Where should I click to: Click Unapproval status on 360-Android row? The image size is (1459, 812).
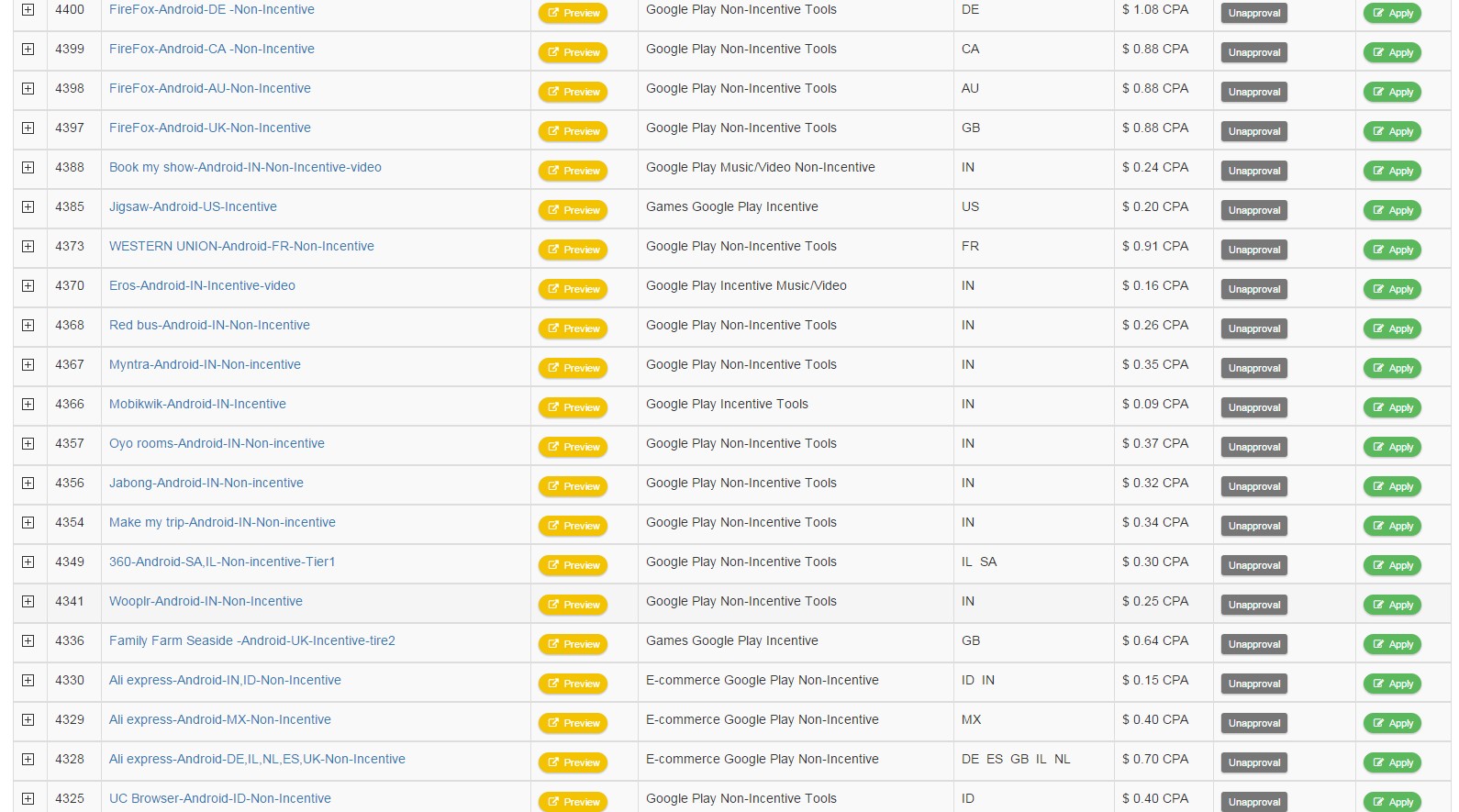click(x=1253, y=565)
